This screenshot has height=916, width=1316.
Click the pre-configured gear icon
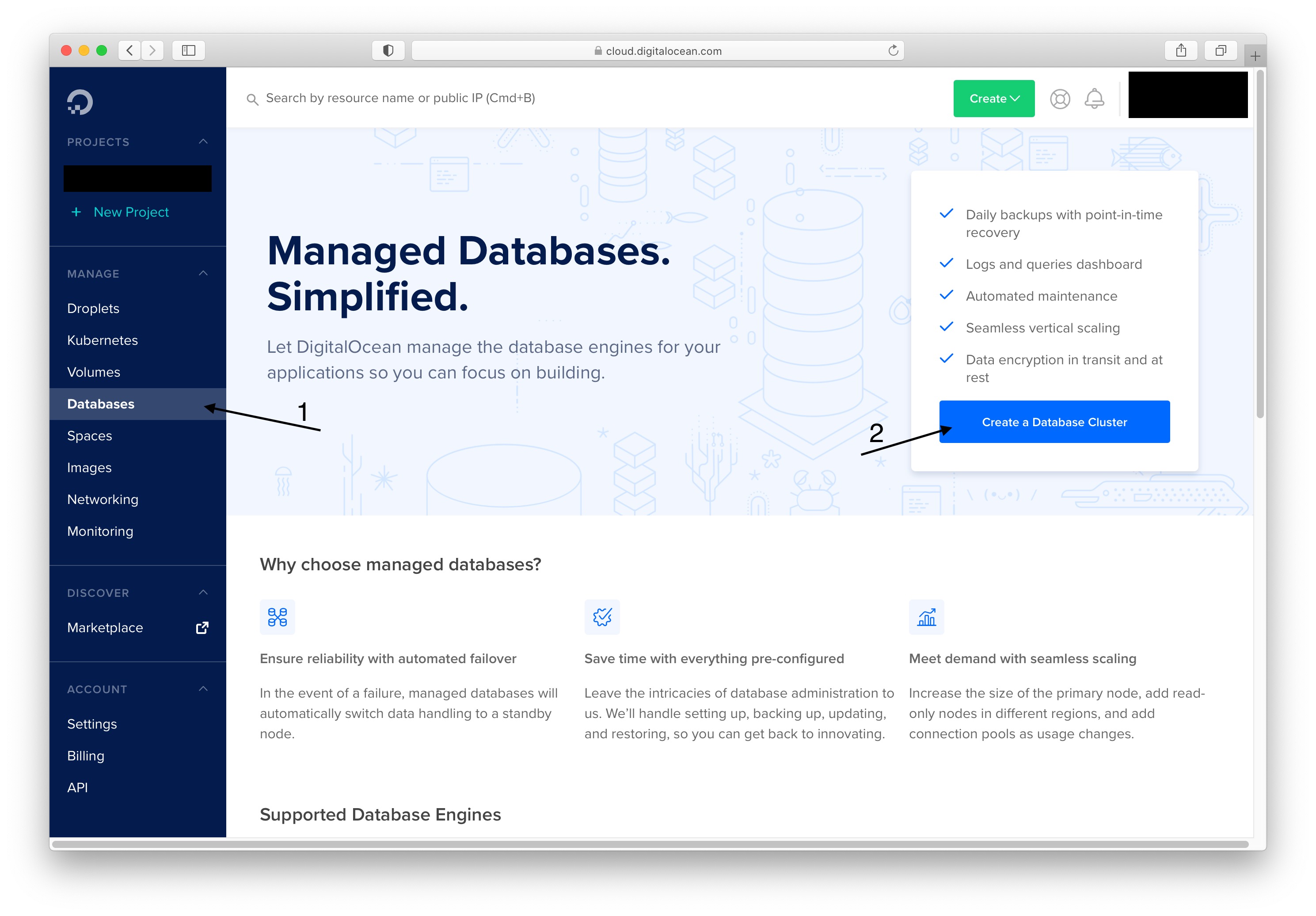pos(602,617)
